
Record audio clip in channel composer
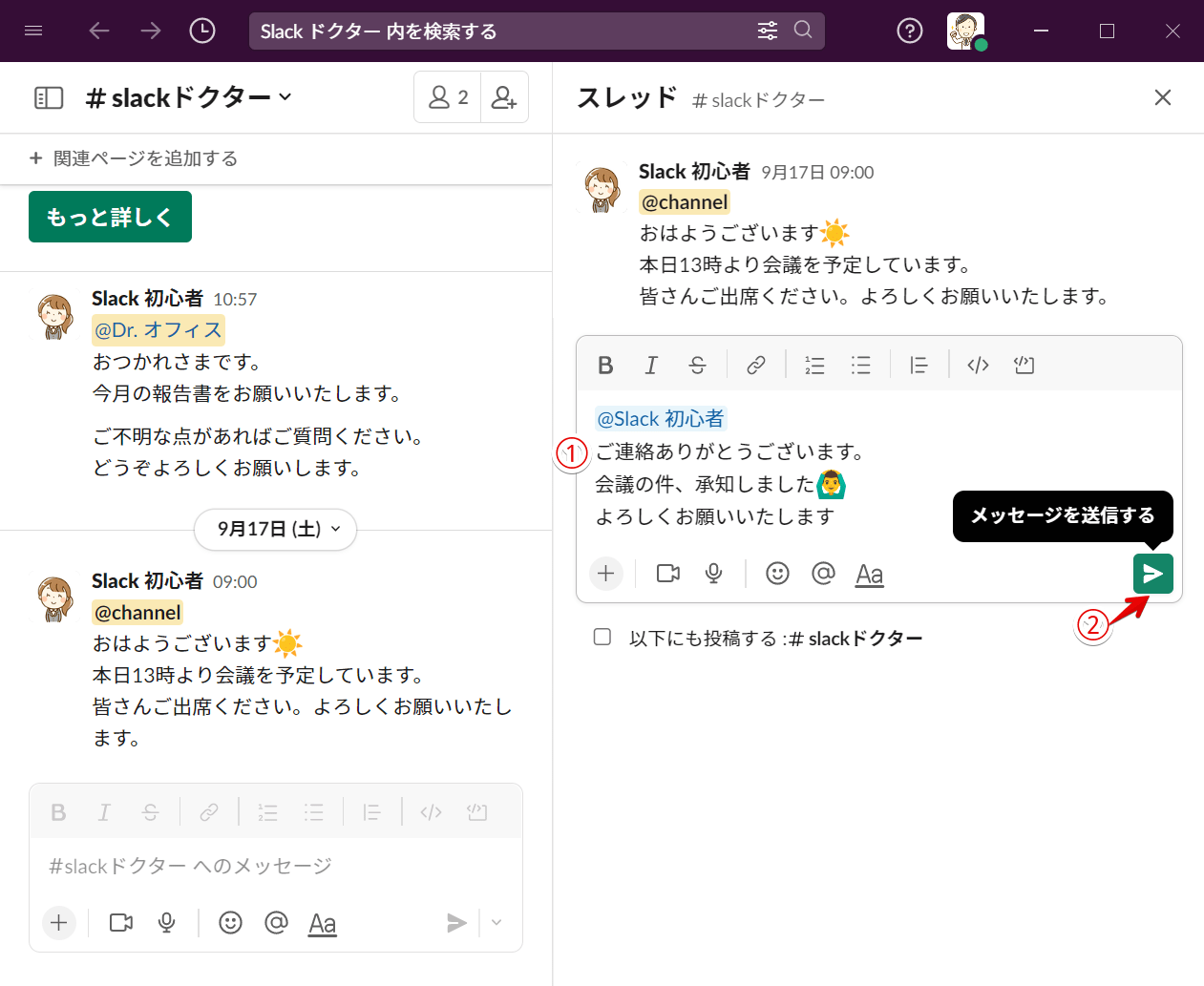point(166,923)
